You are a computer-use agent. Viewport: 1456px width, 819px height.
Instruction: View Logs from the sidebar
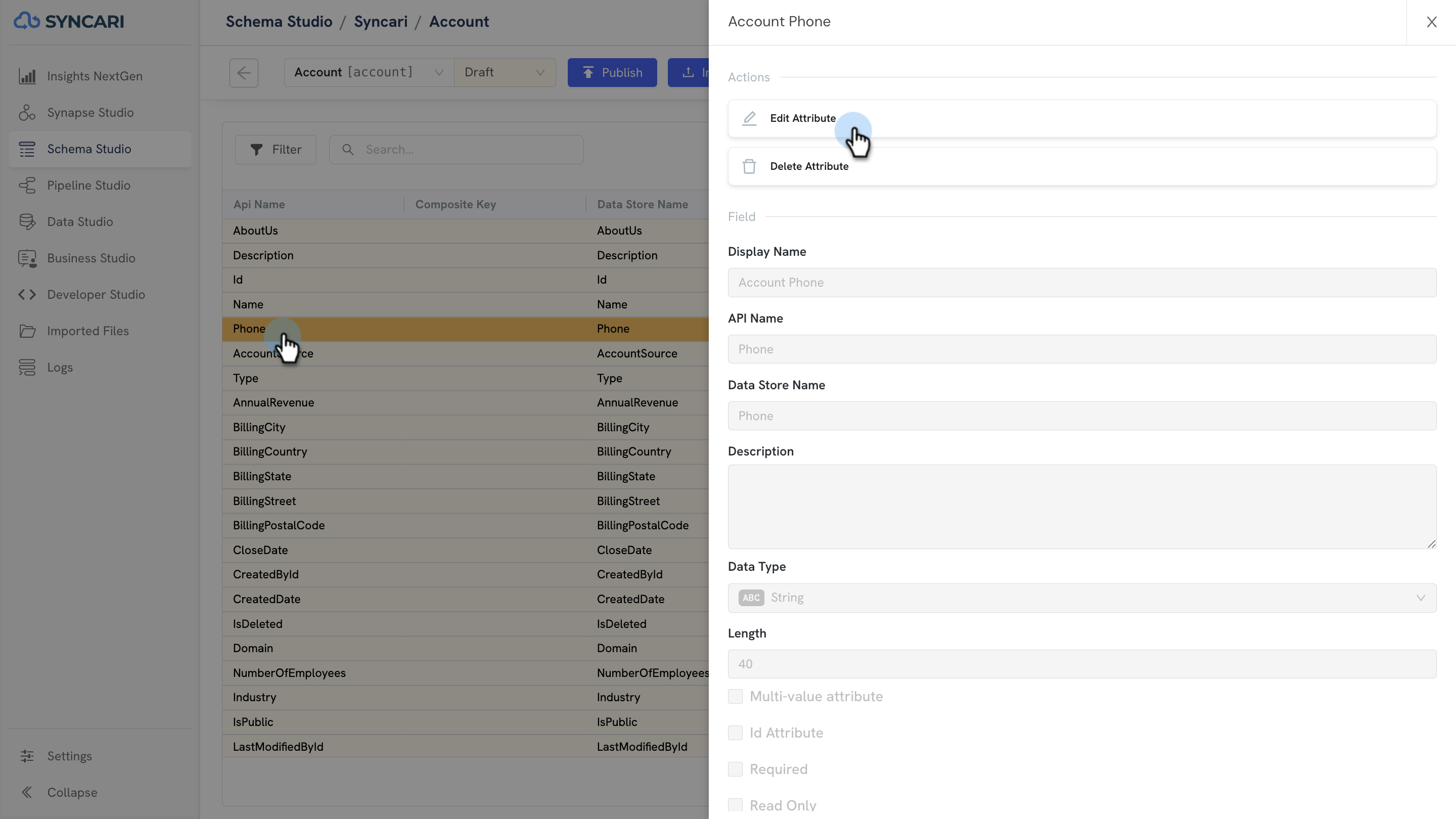point(100,368)
